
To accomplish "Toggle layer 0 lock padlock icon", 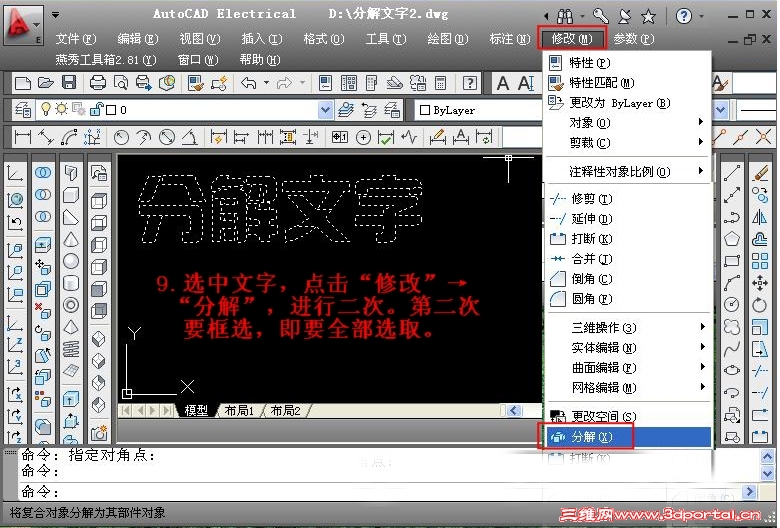I will click(96, 109).
